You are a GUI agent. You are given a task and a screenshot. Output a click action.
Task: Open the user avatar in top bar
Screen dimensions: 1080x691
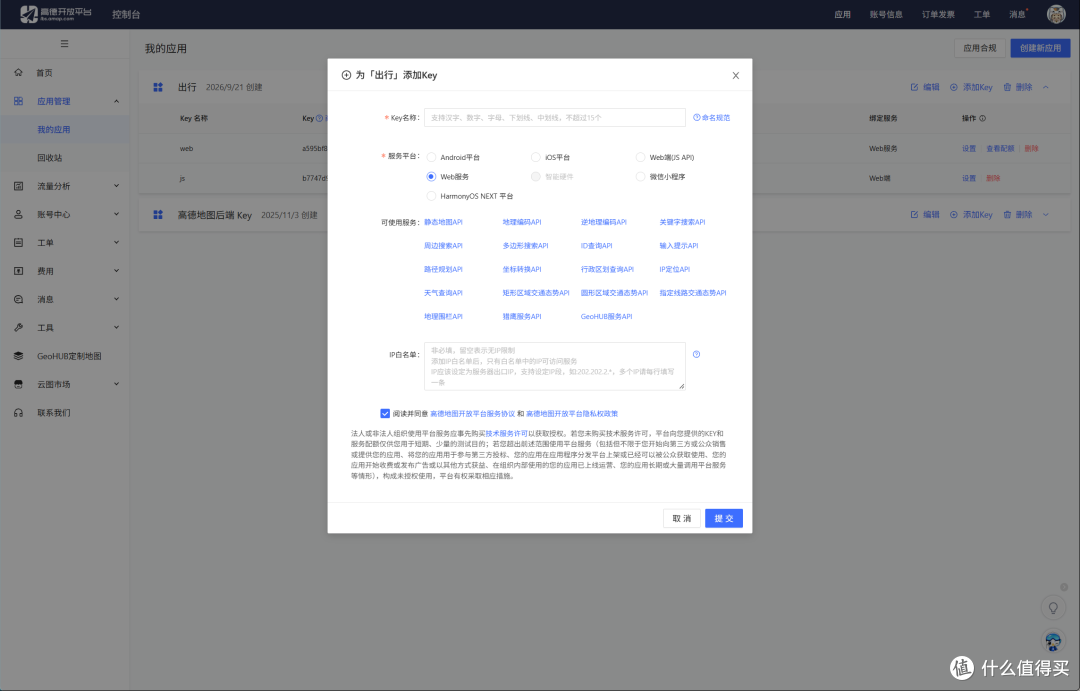[x=1056, y=14]
